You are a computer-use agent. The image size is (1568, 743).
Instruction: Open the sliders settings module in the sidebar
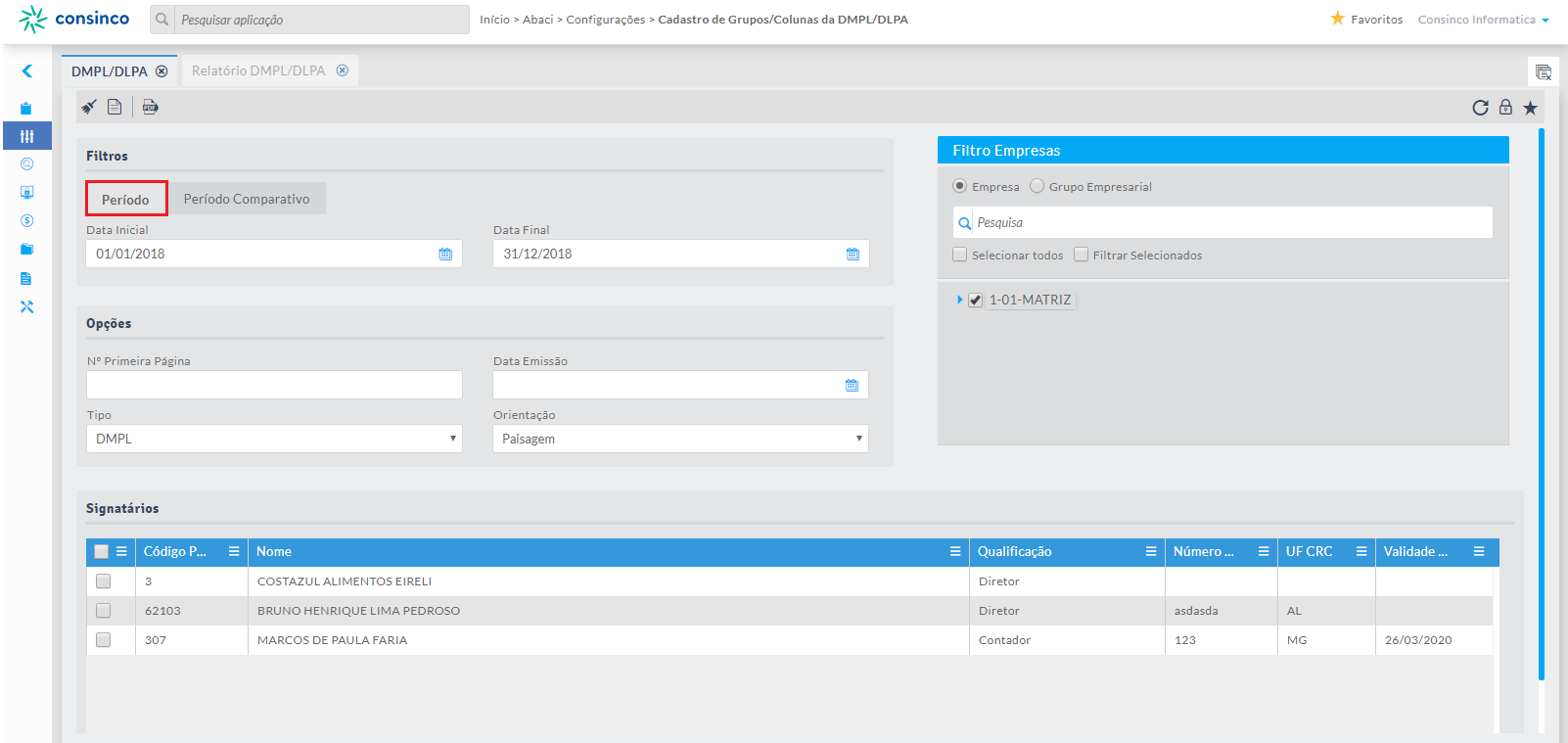26,136
